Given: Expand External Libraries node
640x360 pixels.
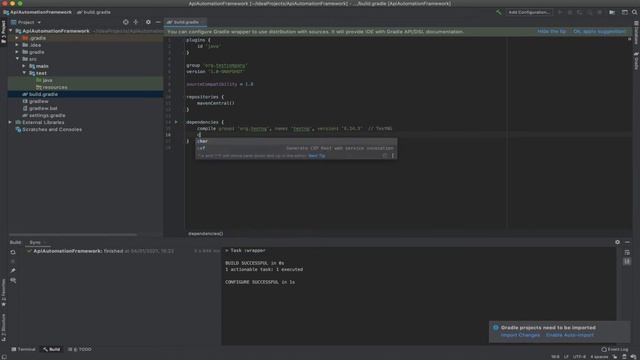Looking at the screenshot, I should point(10,122).
